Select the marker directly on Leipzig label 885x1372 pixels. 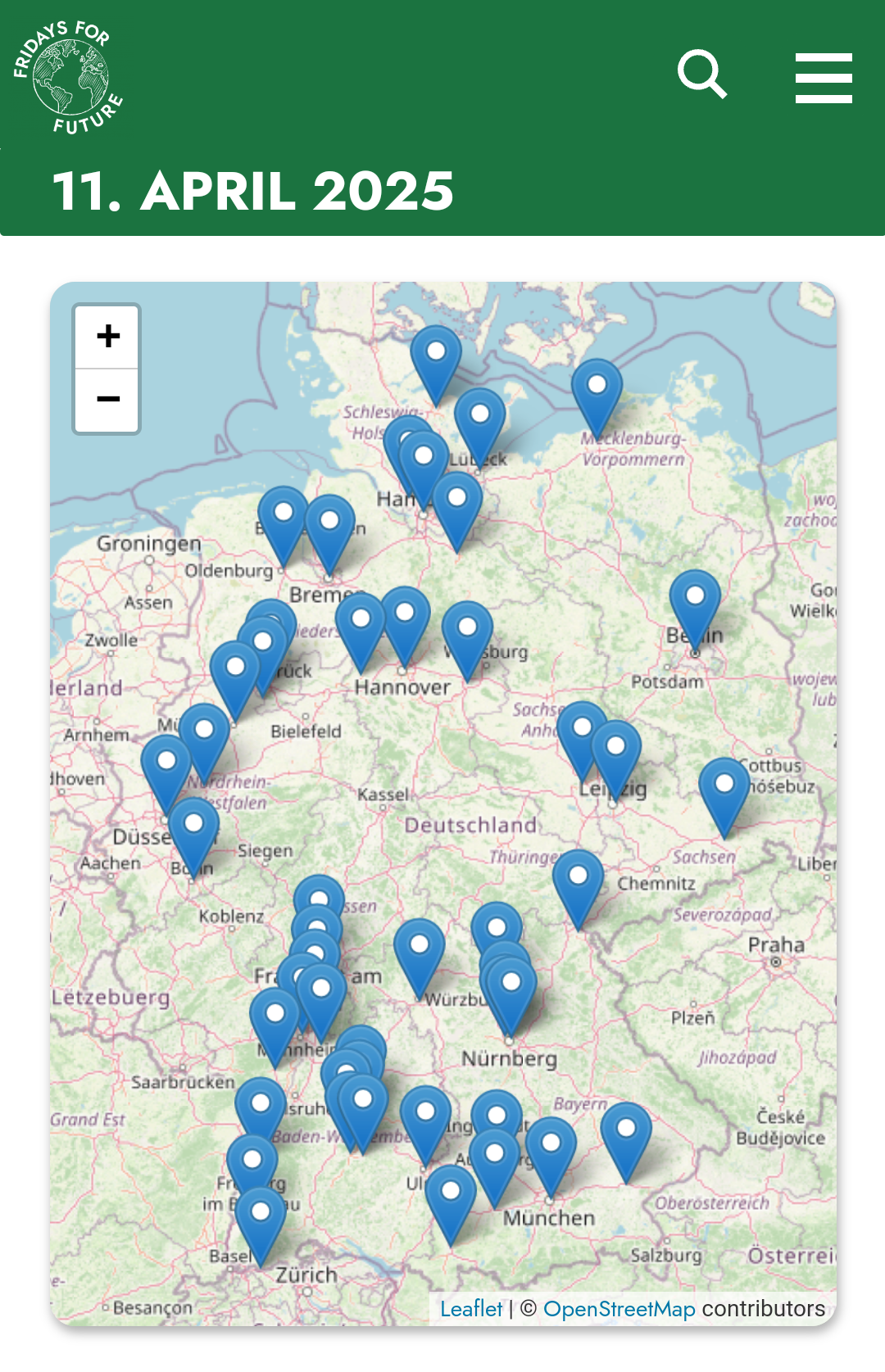pyautogui.click(x=615, y=760)
